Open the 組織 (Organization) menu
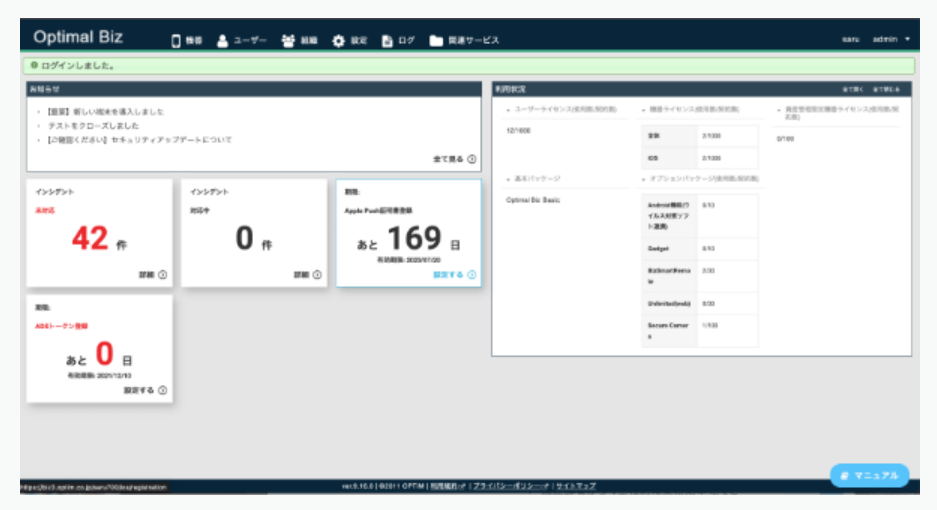This screenshot has height=510, width=937. point(300,40)
